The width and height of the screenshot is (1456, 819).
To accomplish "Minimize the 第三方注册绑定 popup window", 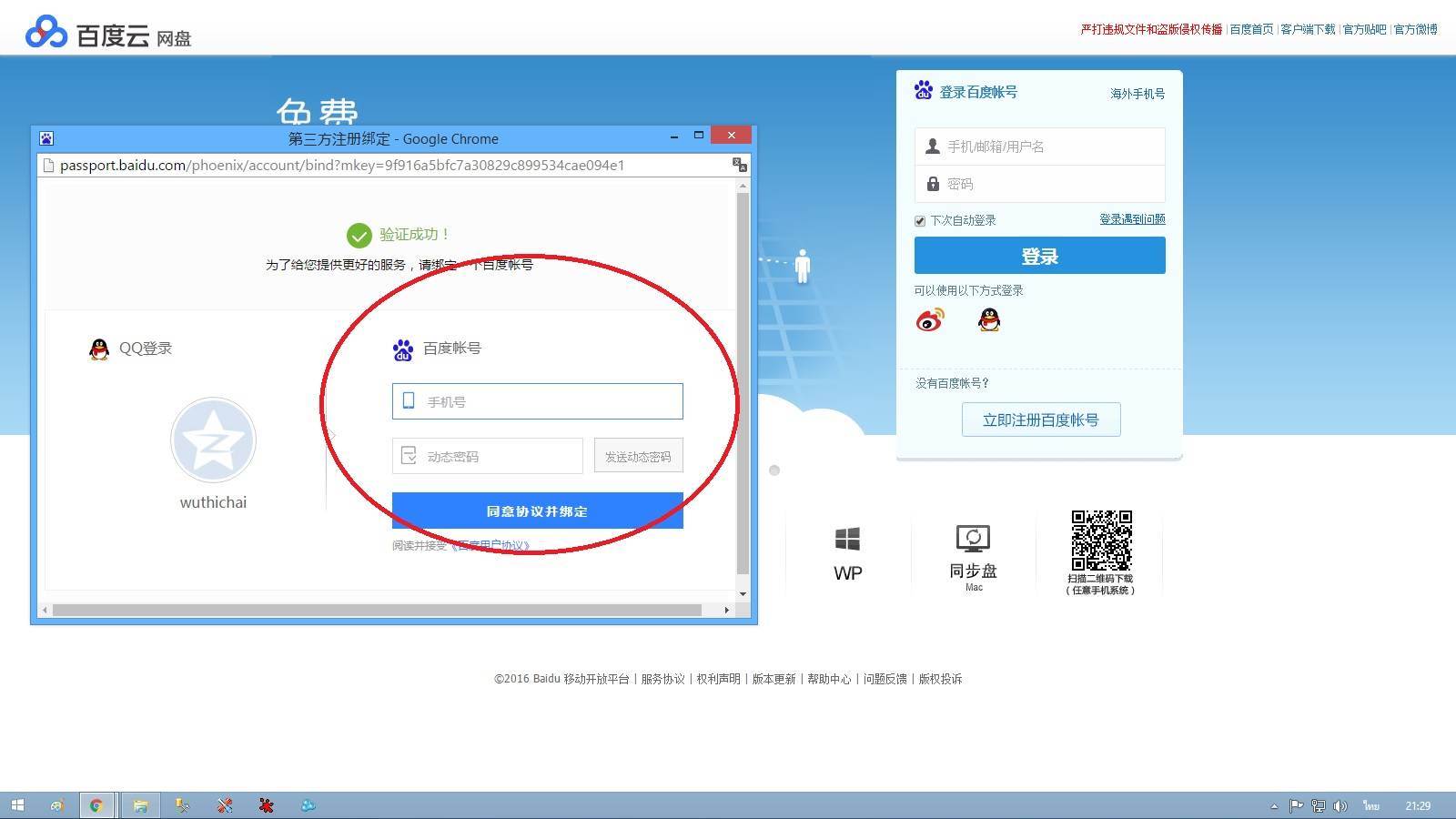I will pos(674,136).
